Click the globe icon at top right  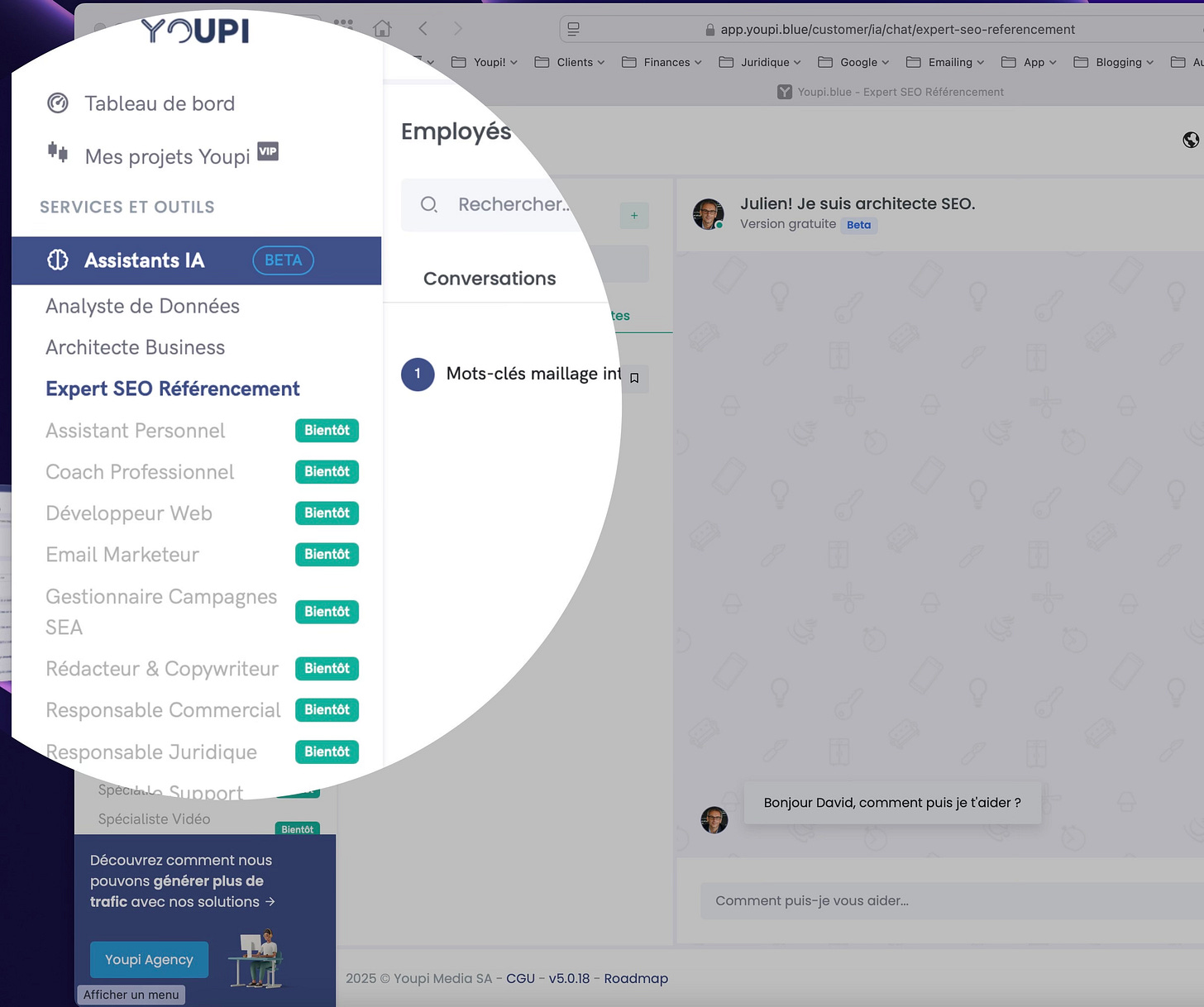[1191, 140]
